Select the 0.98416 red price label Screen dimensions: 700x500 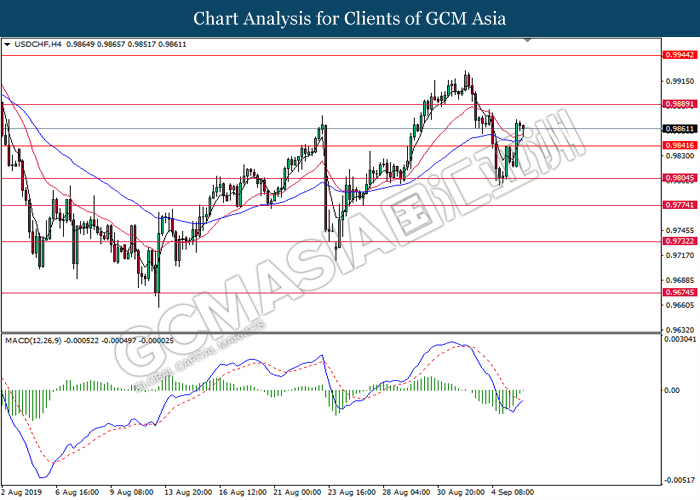pyautogui.click(x=678, y=145)
